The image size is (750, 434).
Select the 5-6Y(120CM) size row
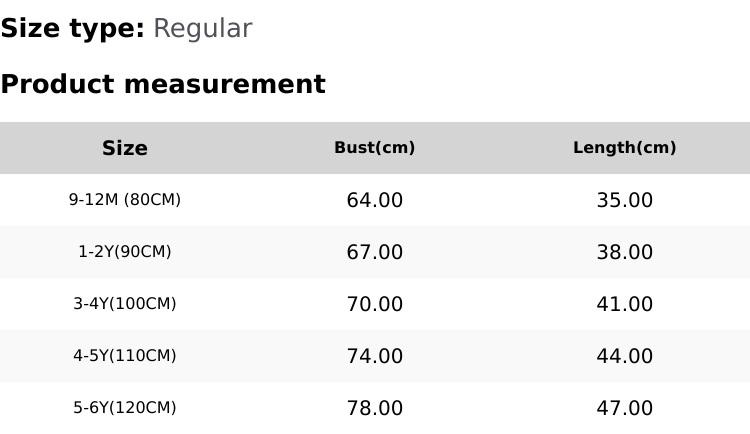pos(125,408)
